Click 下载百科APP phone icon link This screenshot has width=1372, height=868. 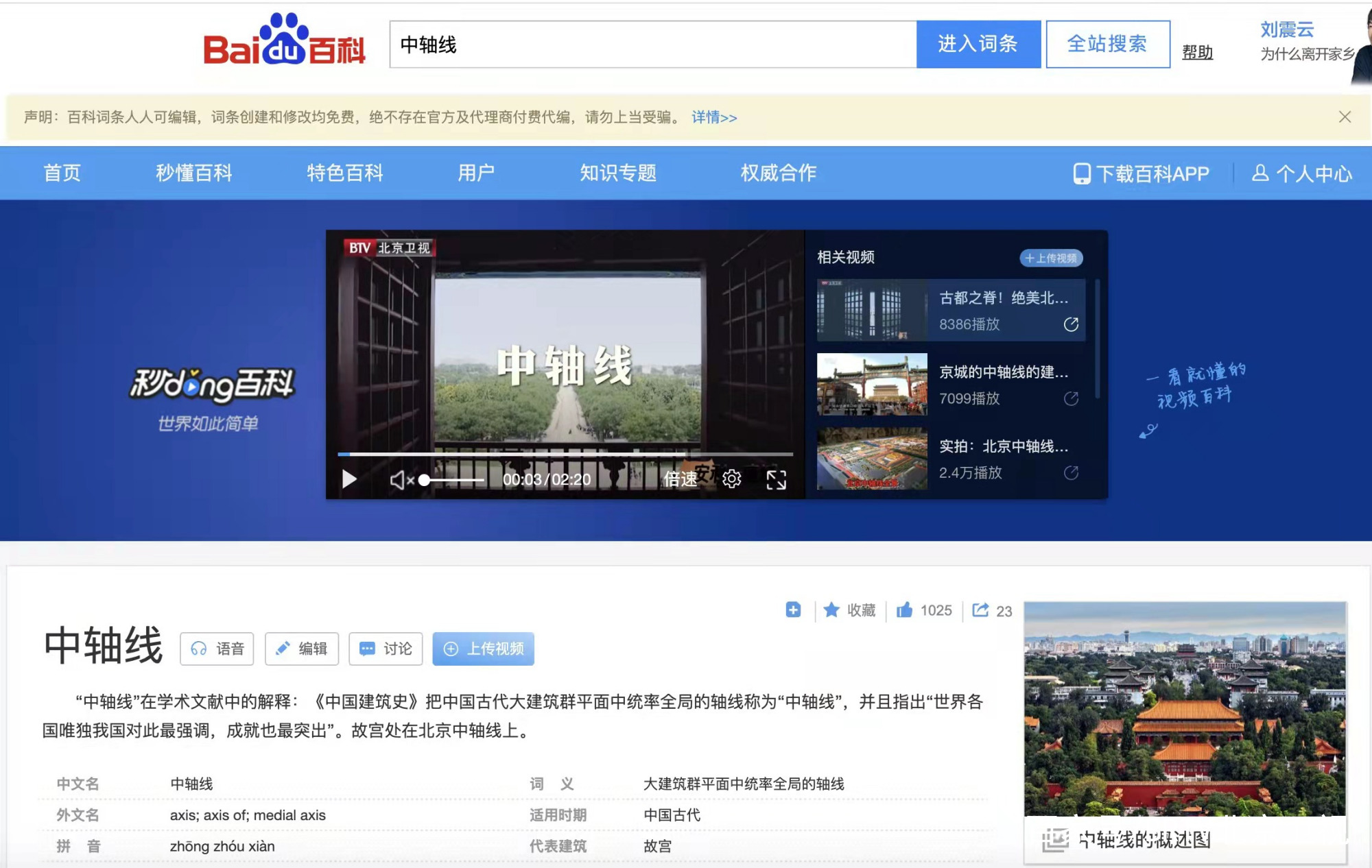[x=1142, y=173]
